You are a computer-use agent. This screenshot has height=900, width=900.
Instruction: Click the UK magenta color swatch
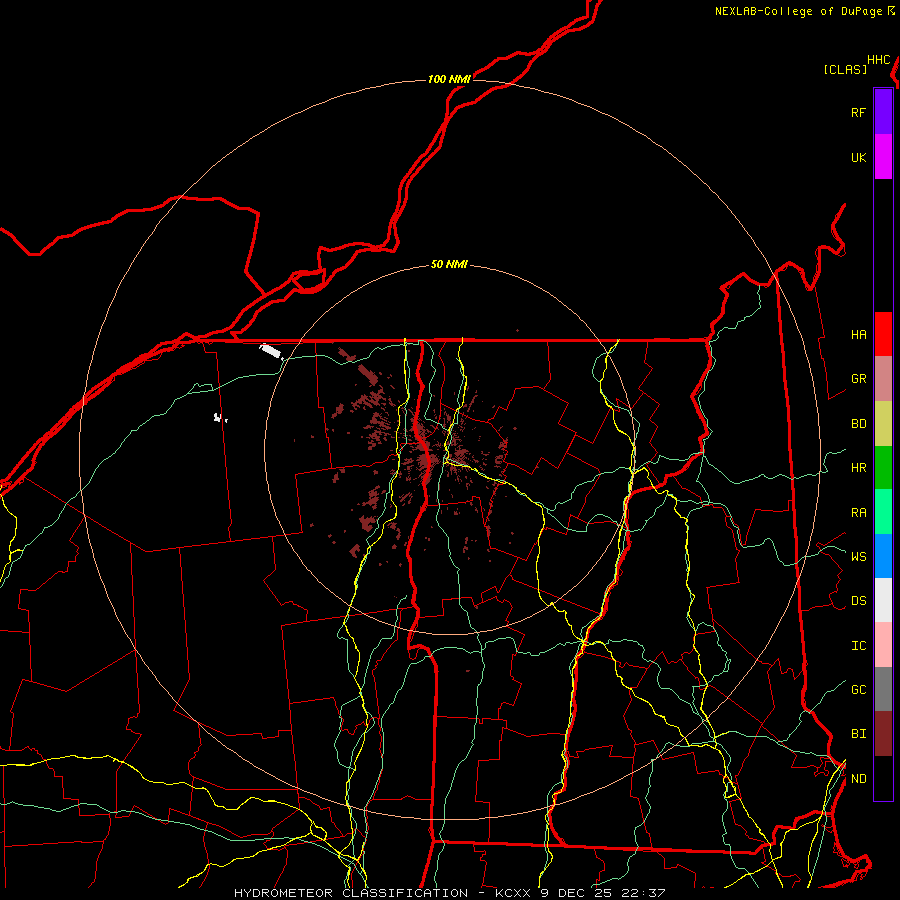(883, 157)
